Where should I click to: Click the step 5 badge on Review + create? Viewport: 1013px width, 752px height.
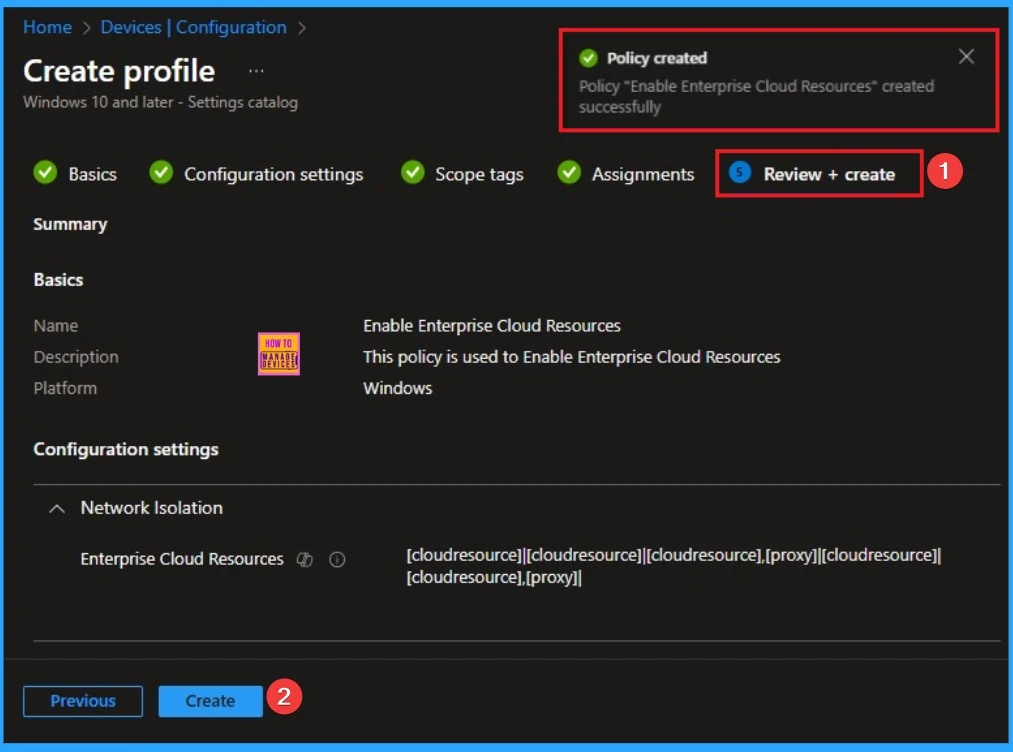pos(738,173)
